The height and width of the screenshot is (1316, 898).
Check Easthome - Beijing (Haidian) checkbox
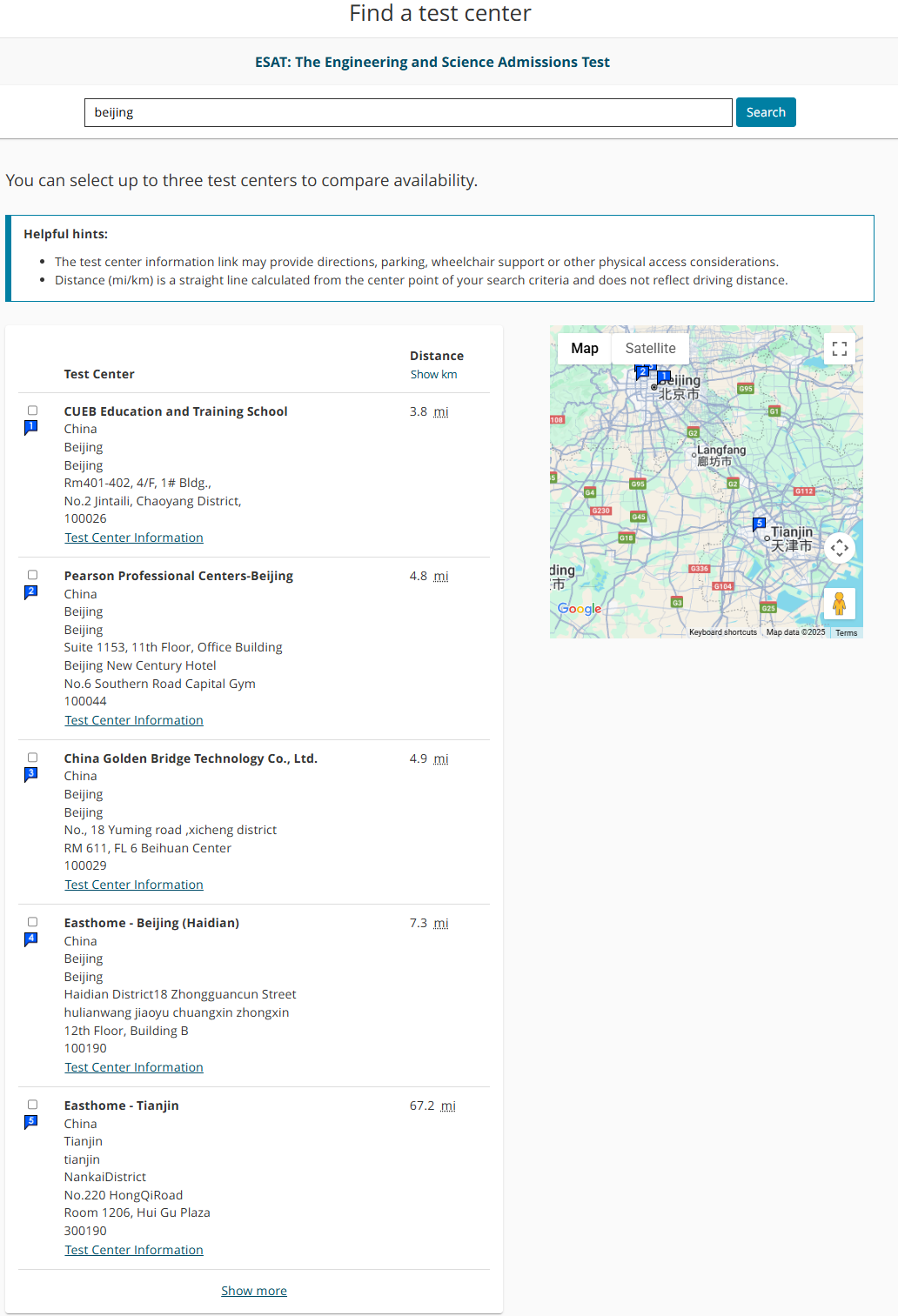(x=32, y=922)
